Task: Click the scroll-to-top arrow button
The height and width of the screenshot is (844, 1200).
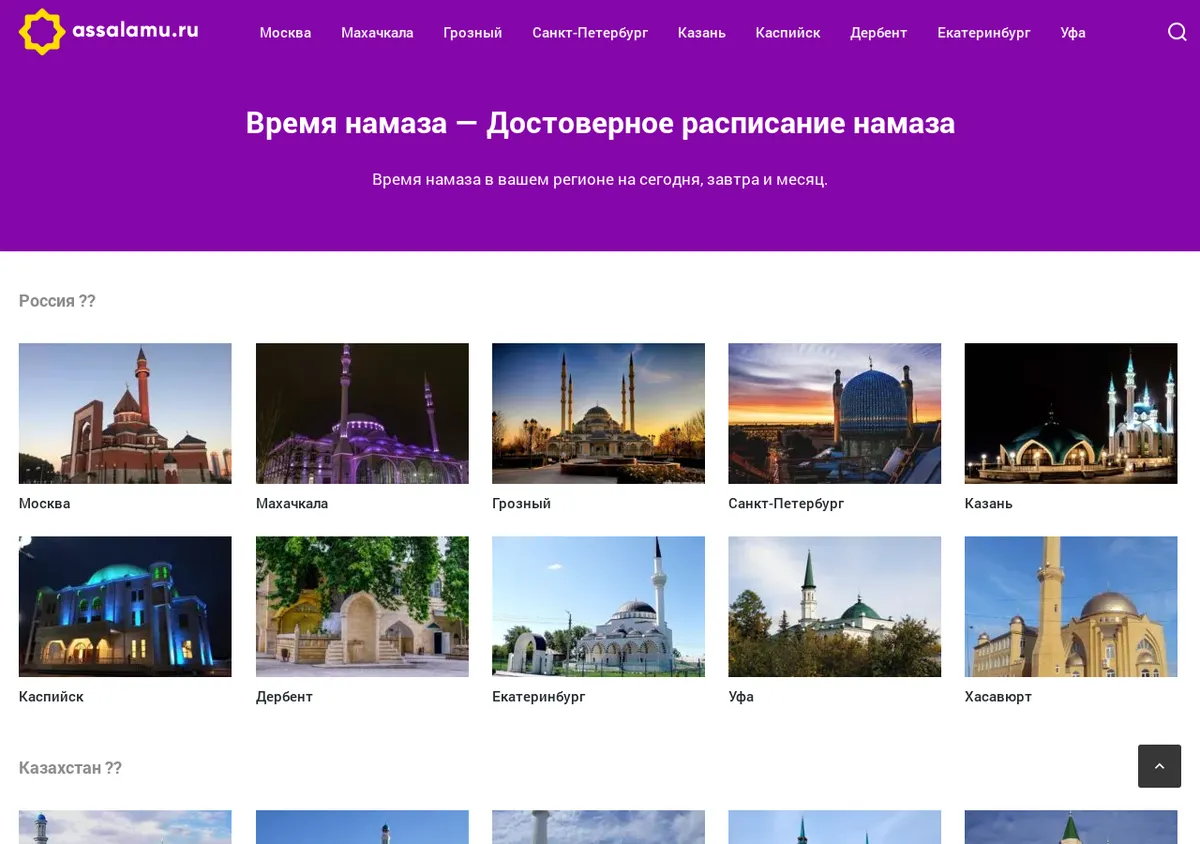Action: click(x=1159, y=766)
